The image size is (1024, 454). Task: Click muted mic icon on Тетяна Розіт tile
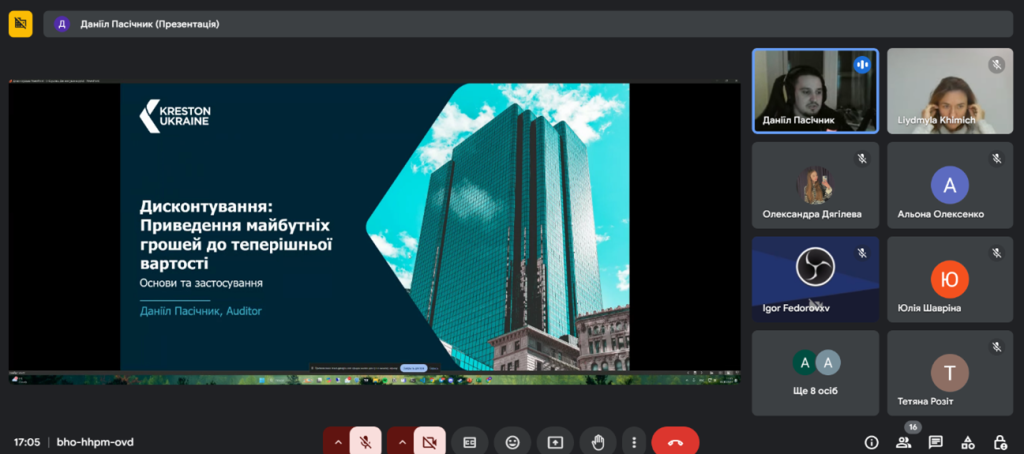tap(997, 346)
